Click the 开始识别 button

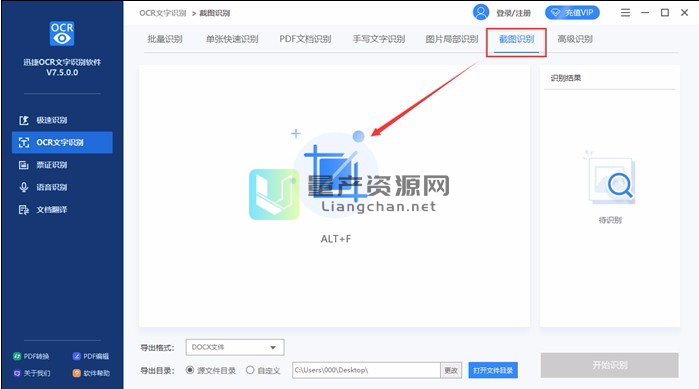(610, 365)
